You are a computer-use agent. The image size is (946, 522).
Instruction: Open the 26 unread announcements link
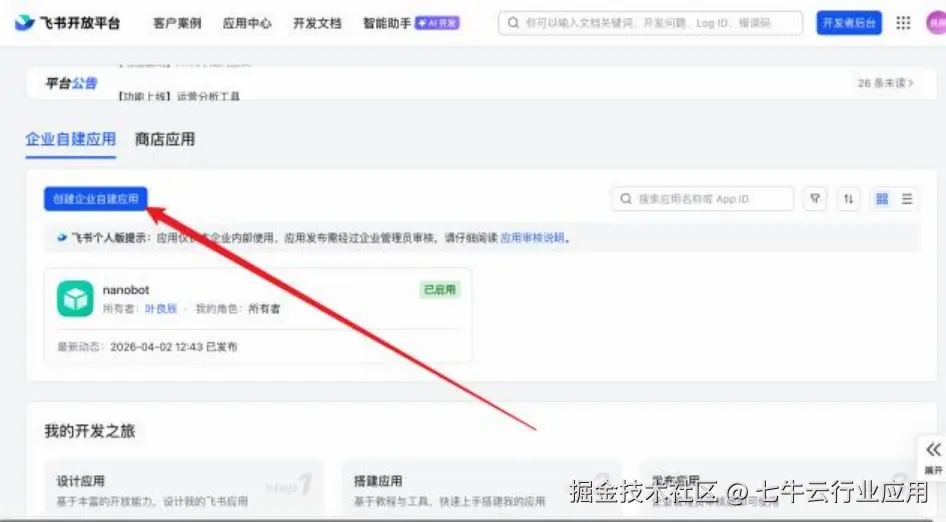pos(885,83)
